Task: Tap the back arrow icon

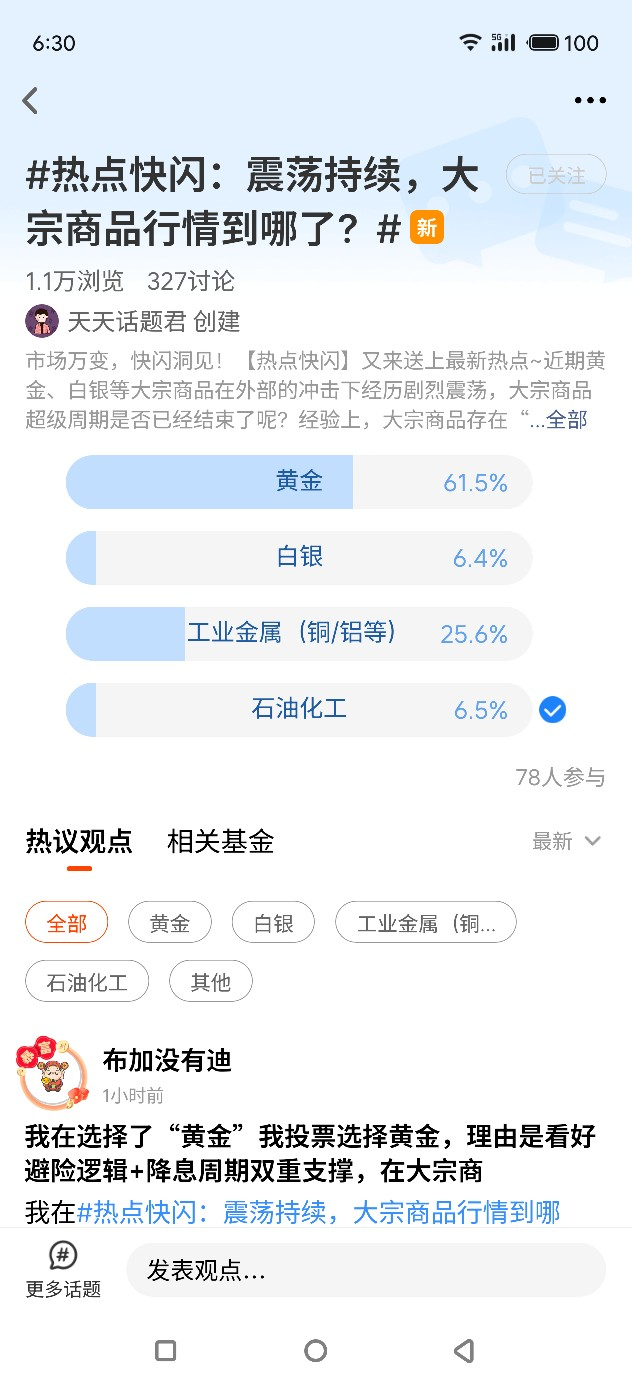Action: pos(30,100)
